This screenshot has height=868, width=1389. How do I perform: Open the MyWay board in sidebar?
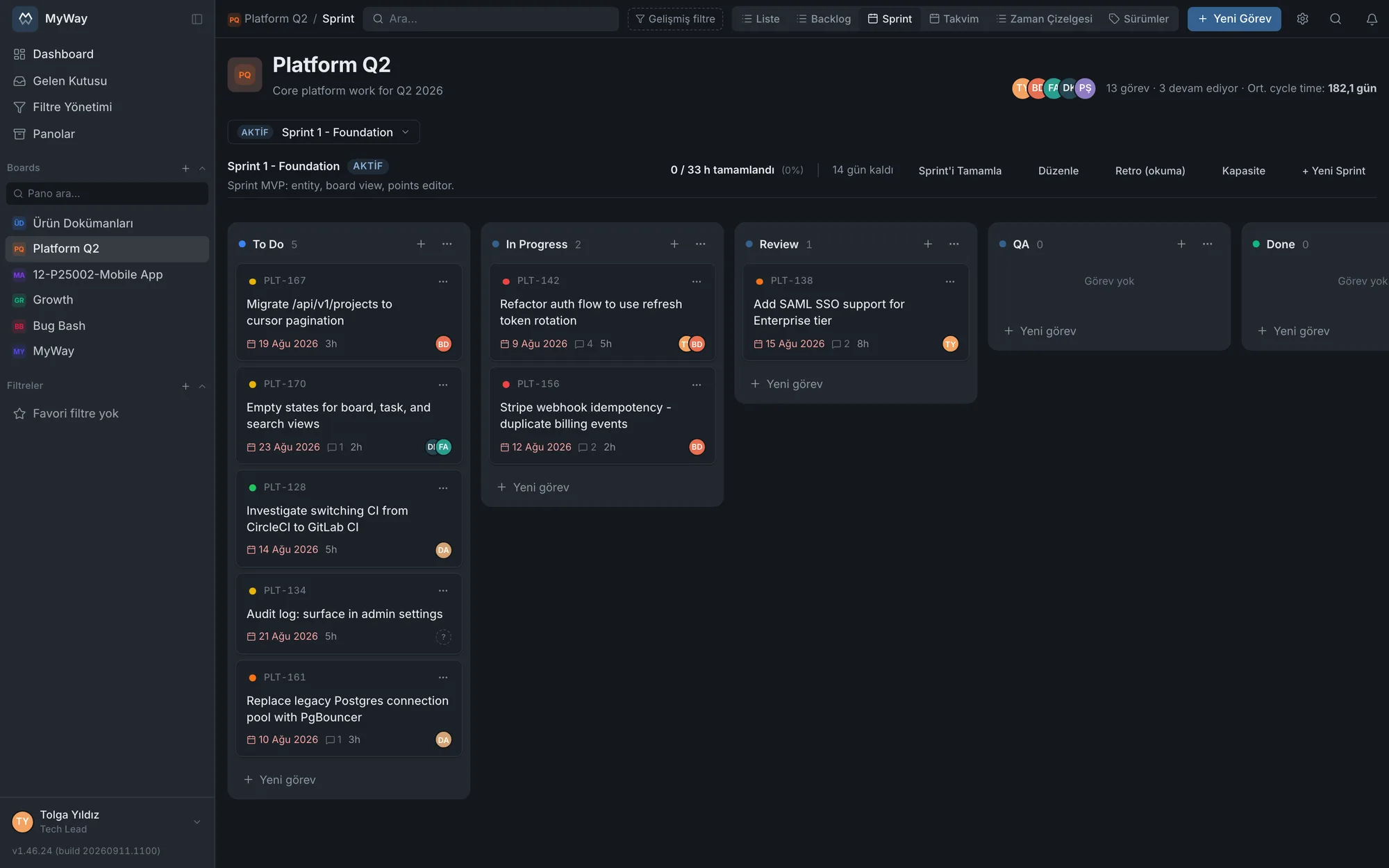click(107, 351)
